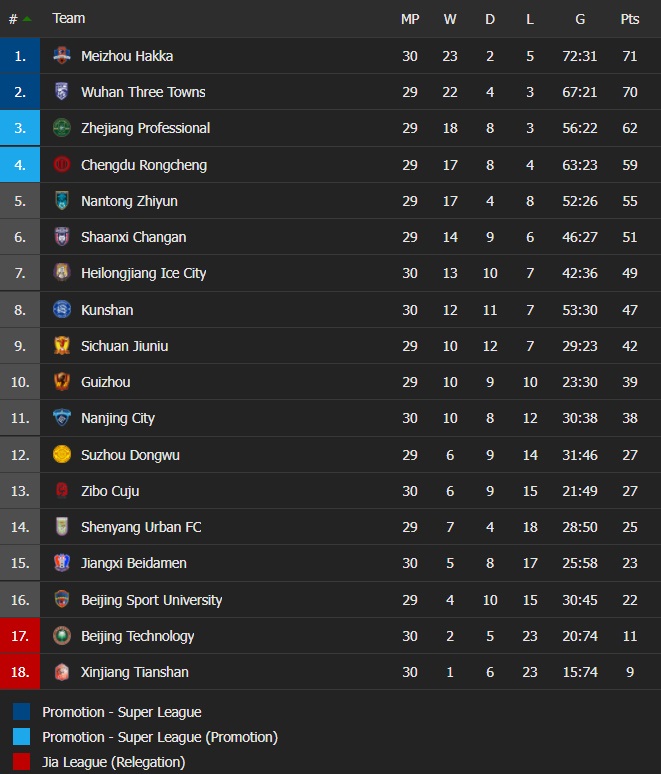Click the Suzhou Dongwu yellow logo
This screenshot has width=661, height=774.
coord(62,455)
